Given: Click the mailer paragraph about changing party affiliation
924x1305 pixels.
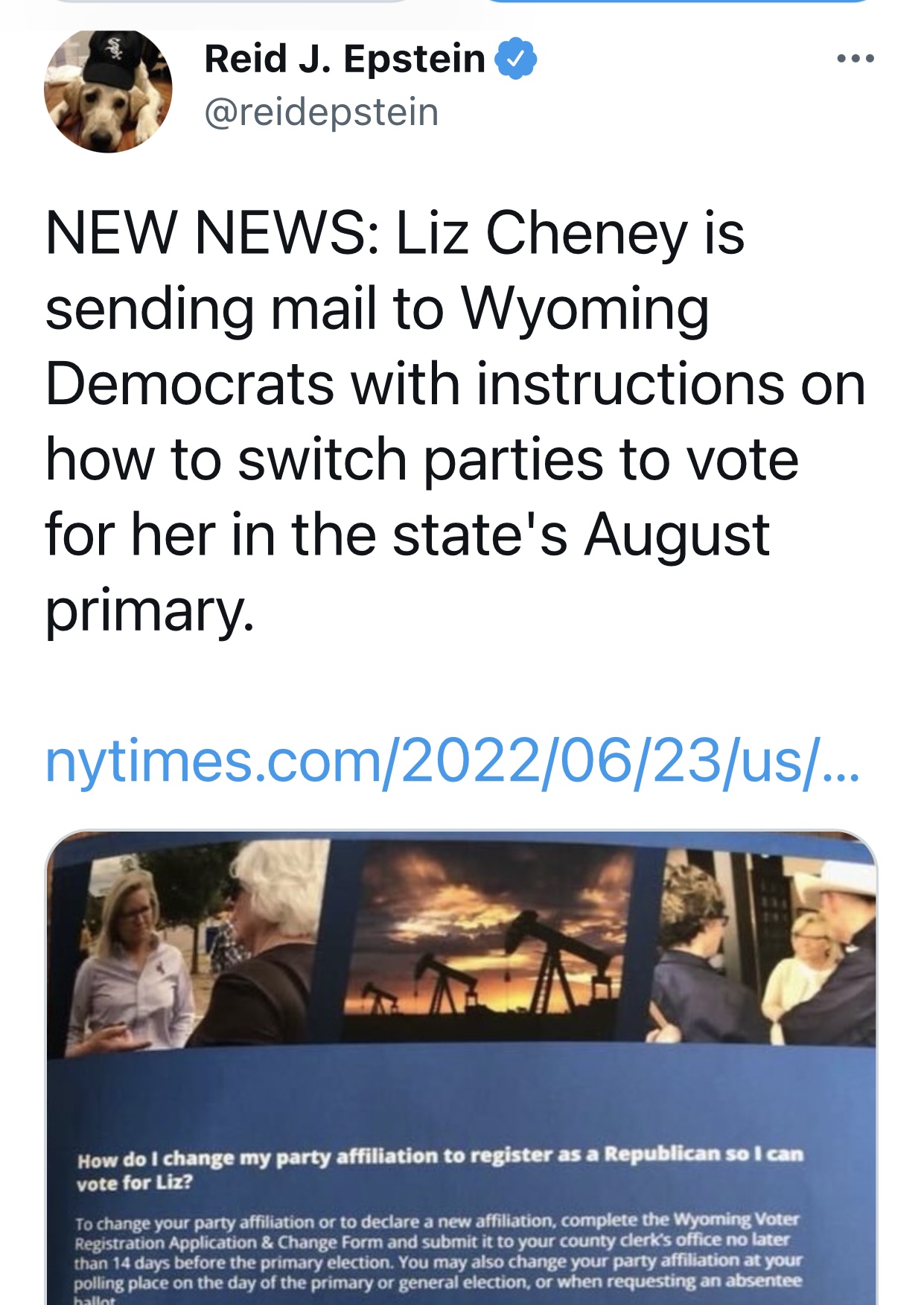Looking at the screenshot, I should 438,1252.
